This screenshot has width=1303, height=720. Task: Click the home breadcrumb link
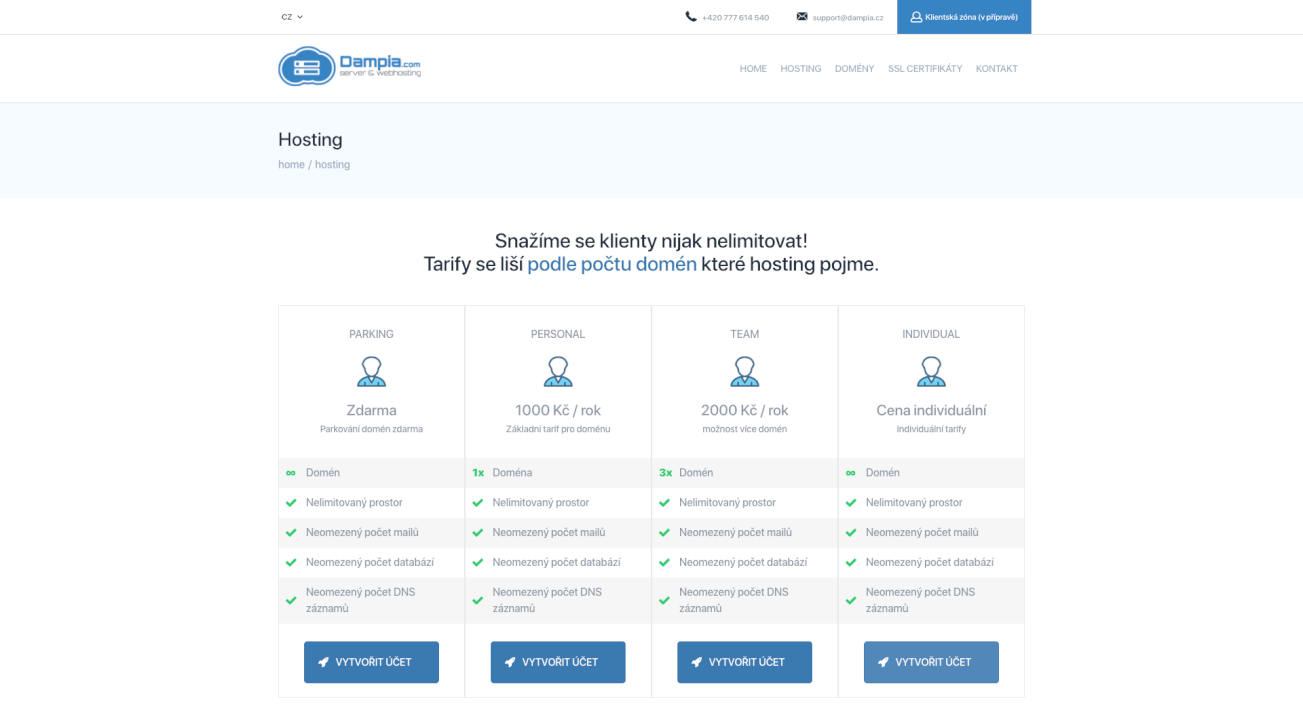point(291,165)
